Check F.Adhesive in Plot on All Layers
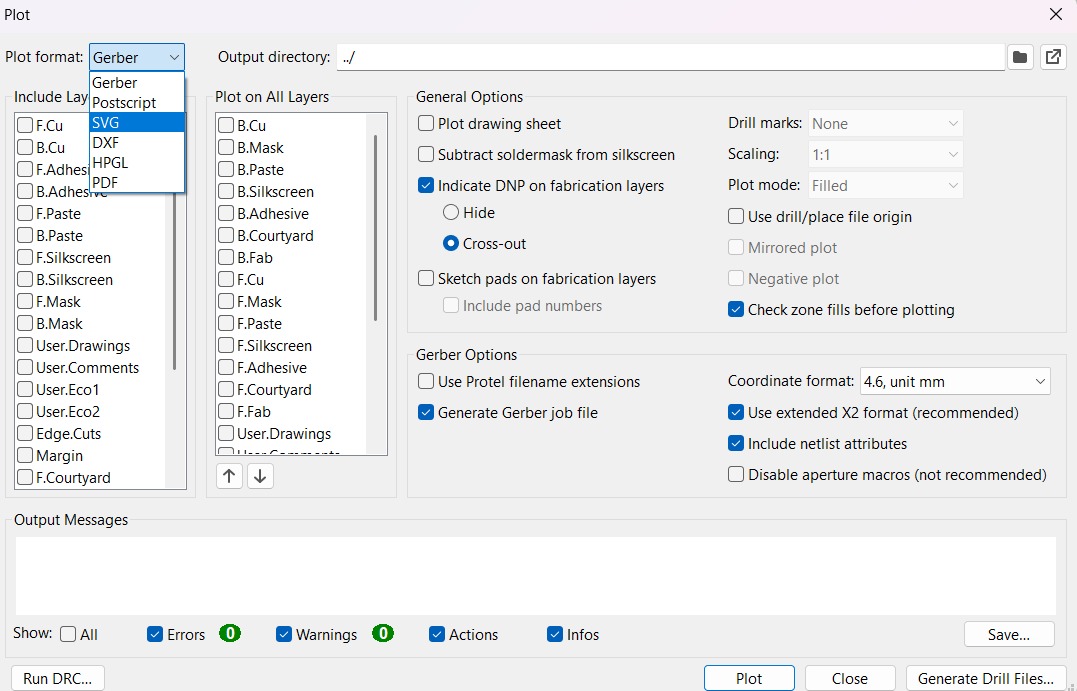 coord(226,367)
